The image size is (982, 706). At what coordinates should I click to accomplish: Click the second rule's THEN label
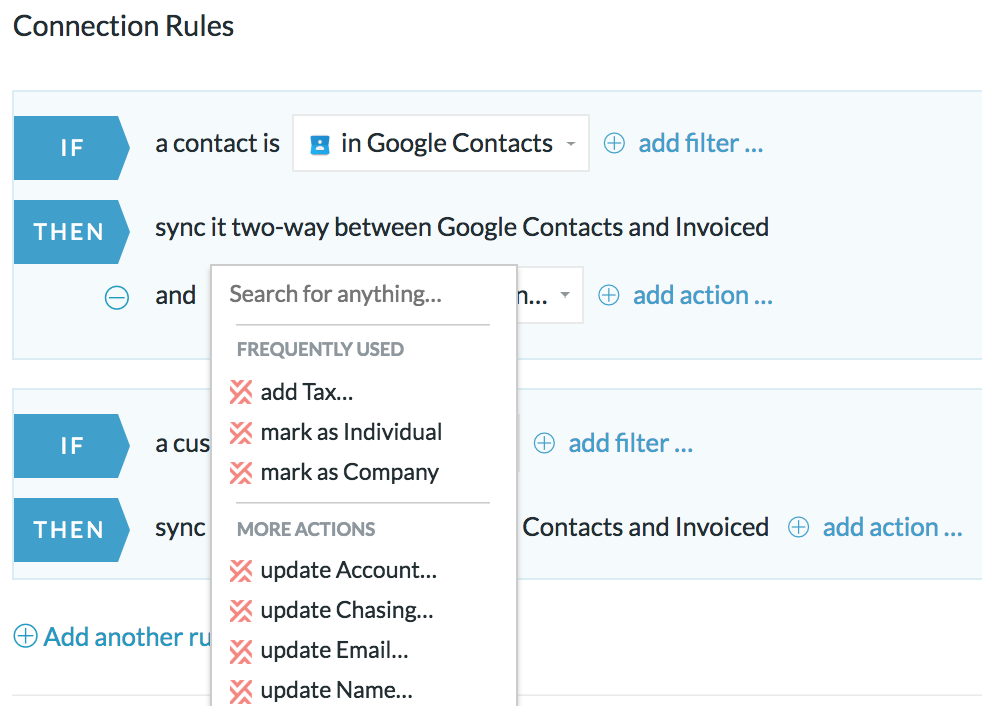coord(71,530)
